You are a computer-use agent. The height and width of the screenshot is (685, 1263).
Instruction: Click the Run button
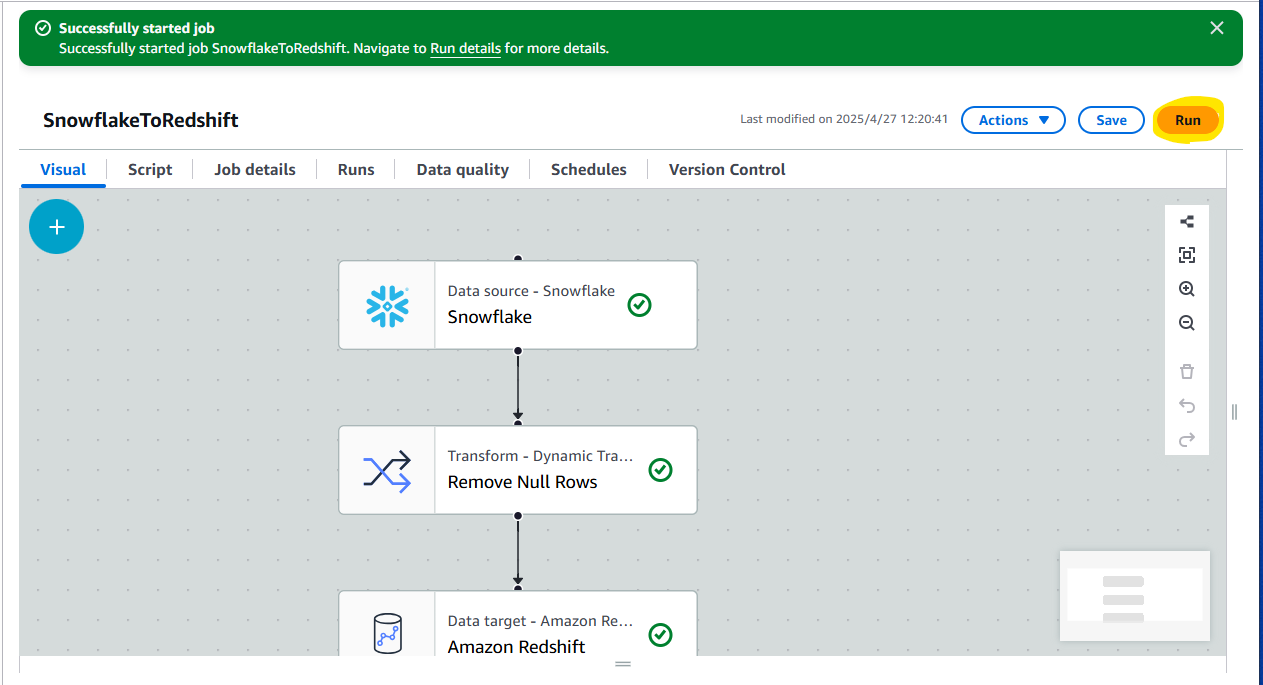click(1188, 120)
